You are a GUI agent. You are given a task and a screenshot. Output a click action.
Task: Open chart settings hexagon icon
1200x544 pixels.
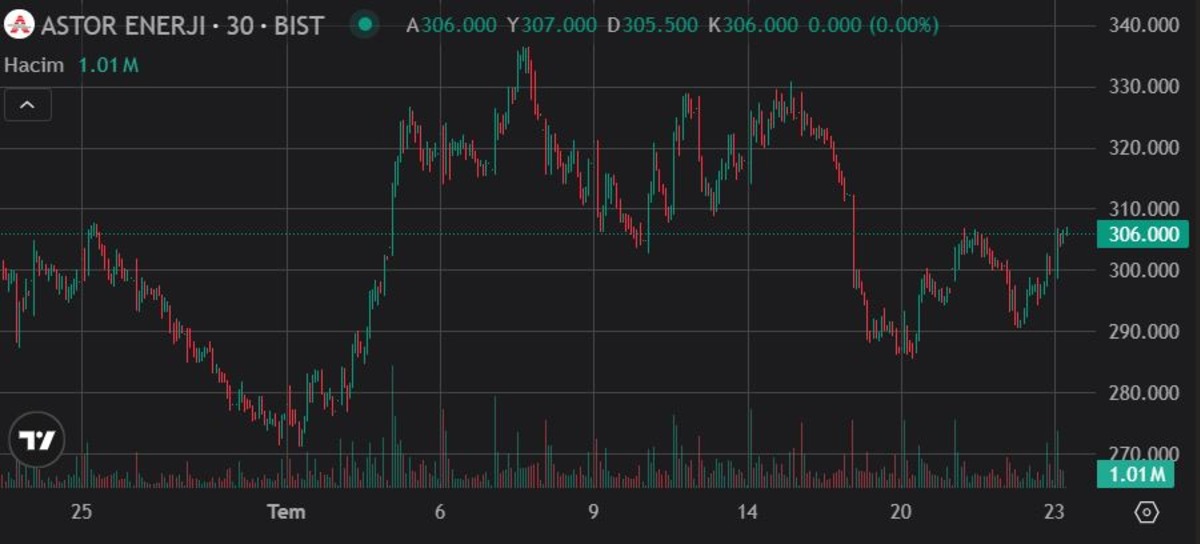point(1147,512)
